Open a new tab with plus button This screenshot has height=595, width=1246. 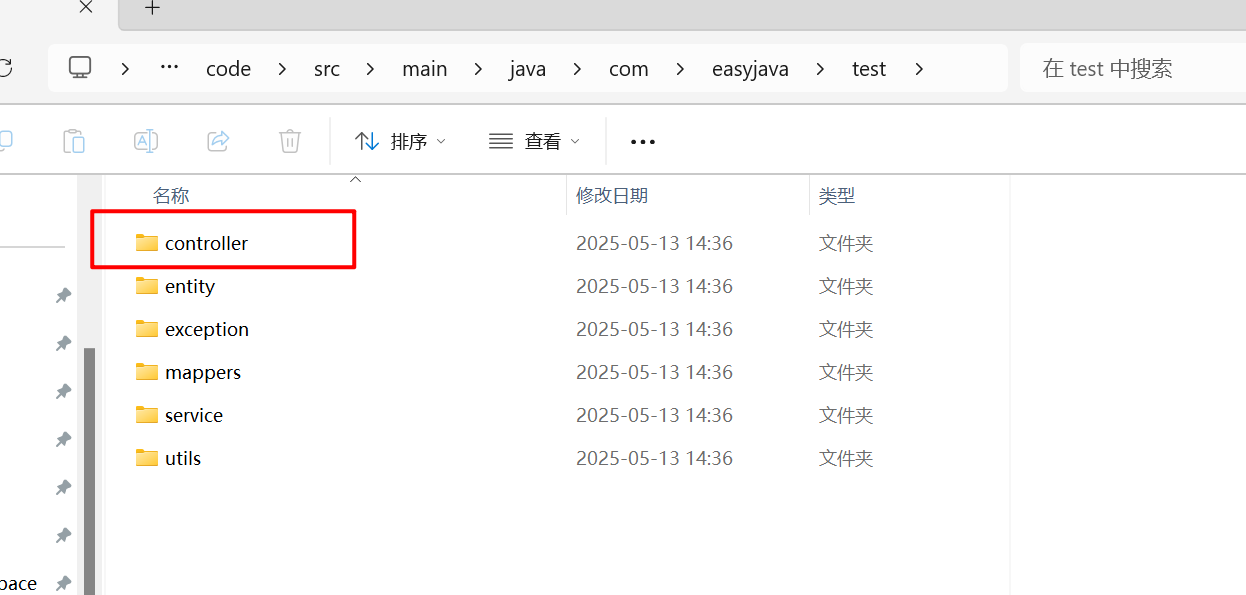[152, 9]
